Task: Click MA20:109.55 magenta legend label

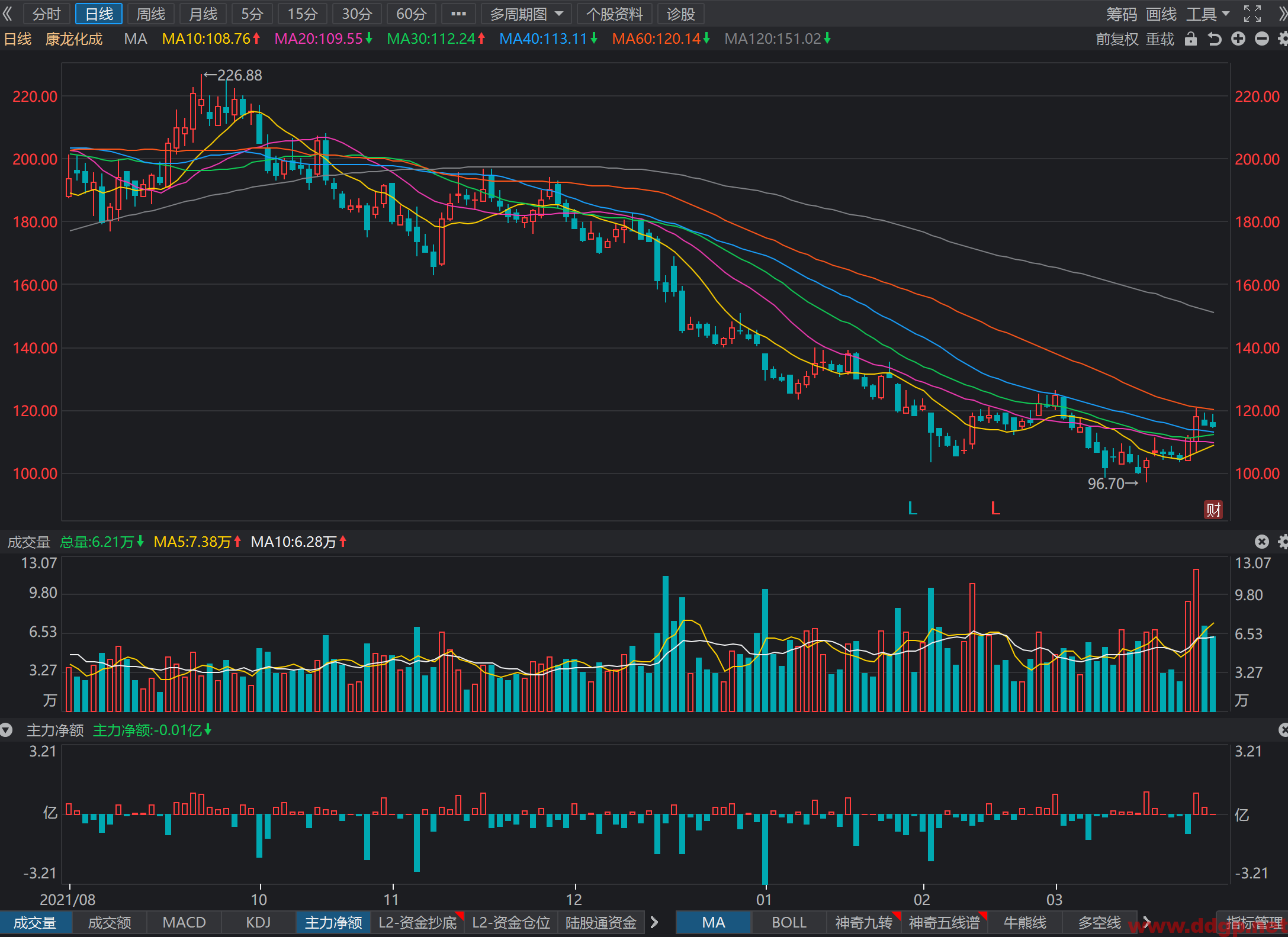Action: coord(323,39)
